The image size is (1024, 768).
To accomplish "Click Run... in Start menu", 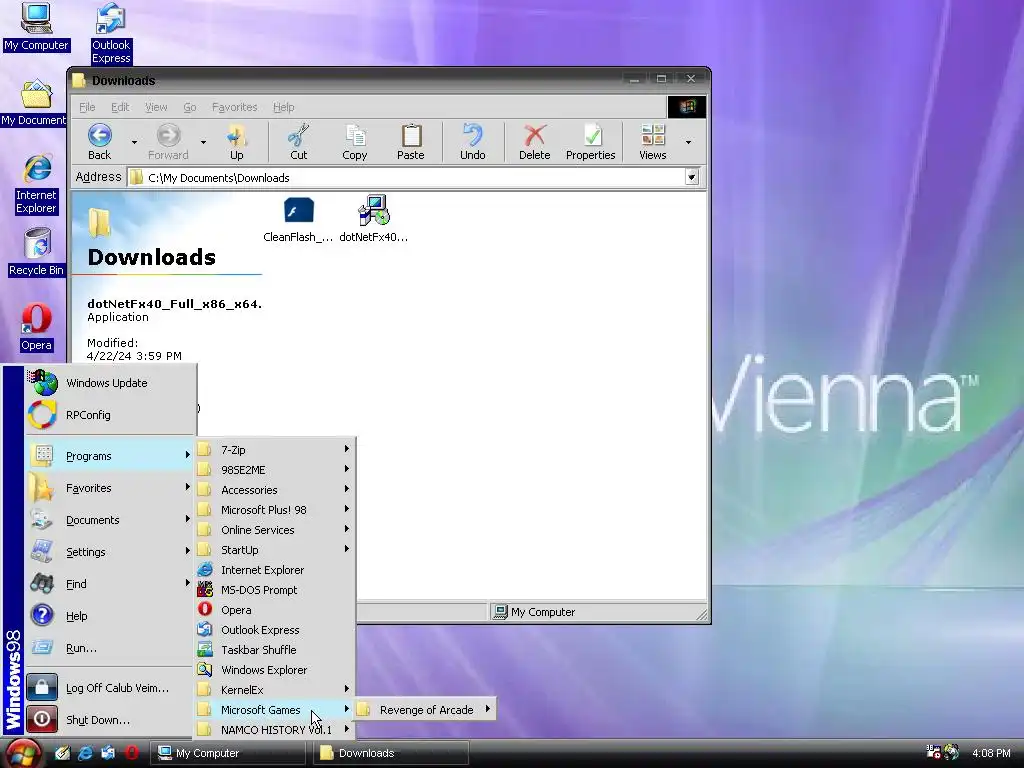I will pyautogui.click(x=111, y=648).
